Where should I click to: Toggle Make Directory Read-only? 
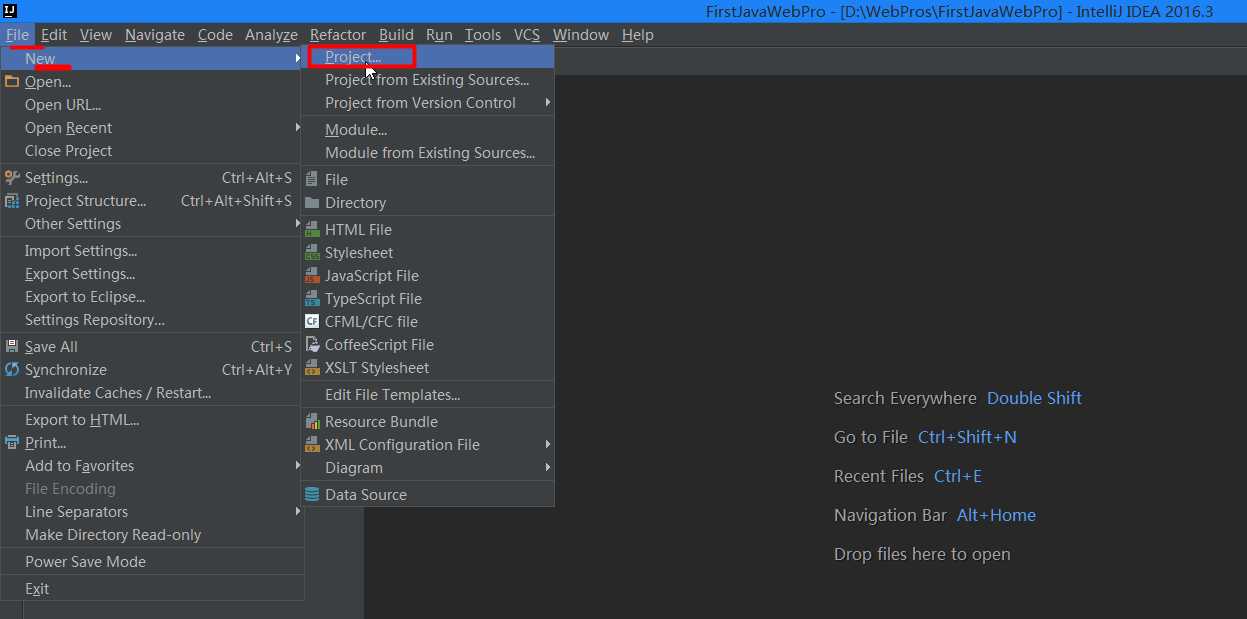pos(151,535)
